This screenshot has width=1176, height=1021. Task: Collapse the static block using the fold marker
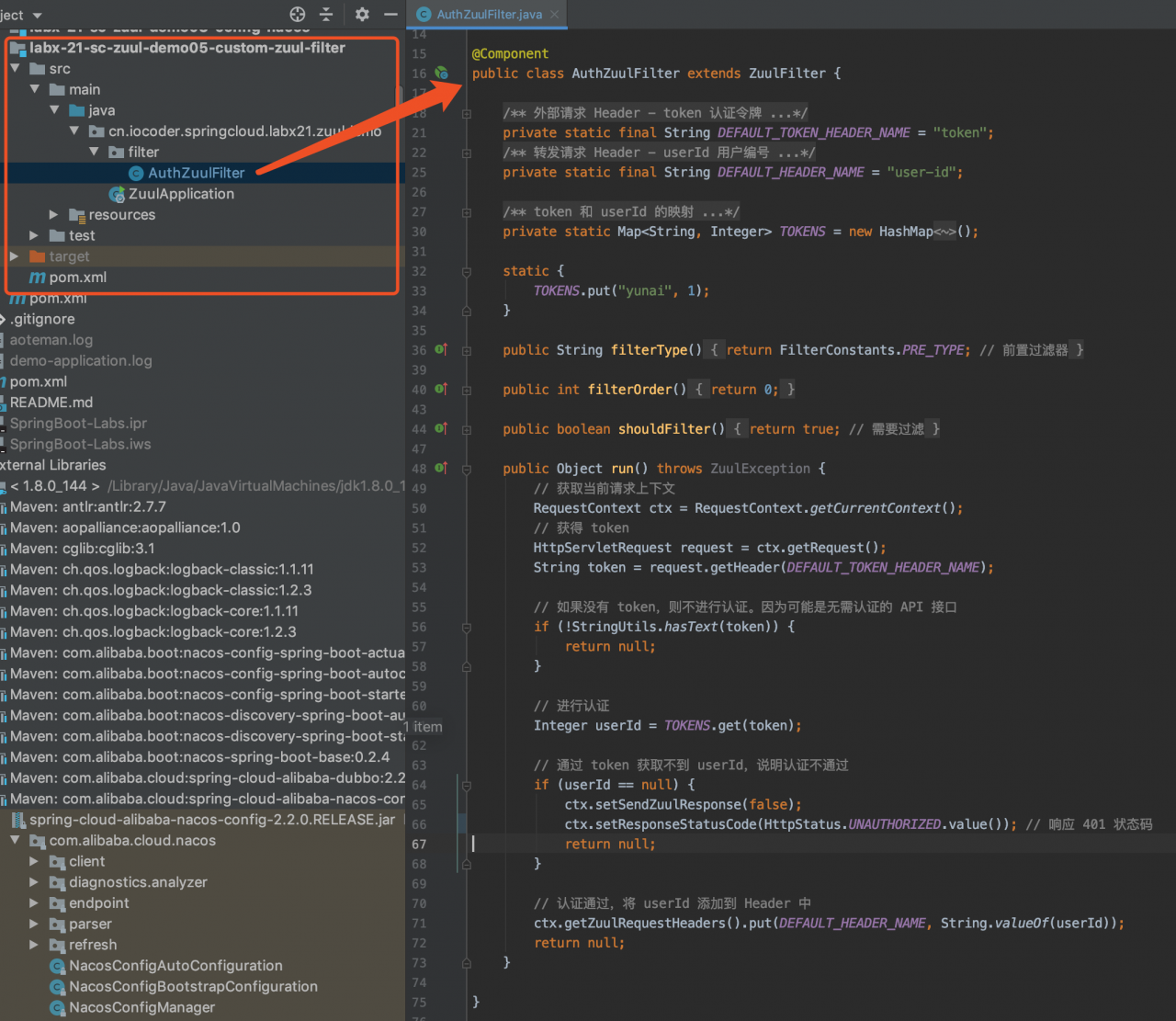click(466, 271)
